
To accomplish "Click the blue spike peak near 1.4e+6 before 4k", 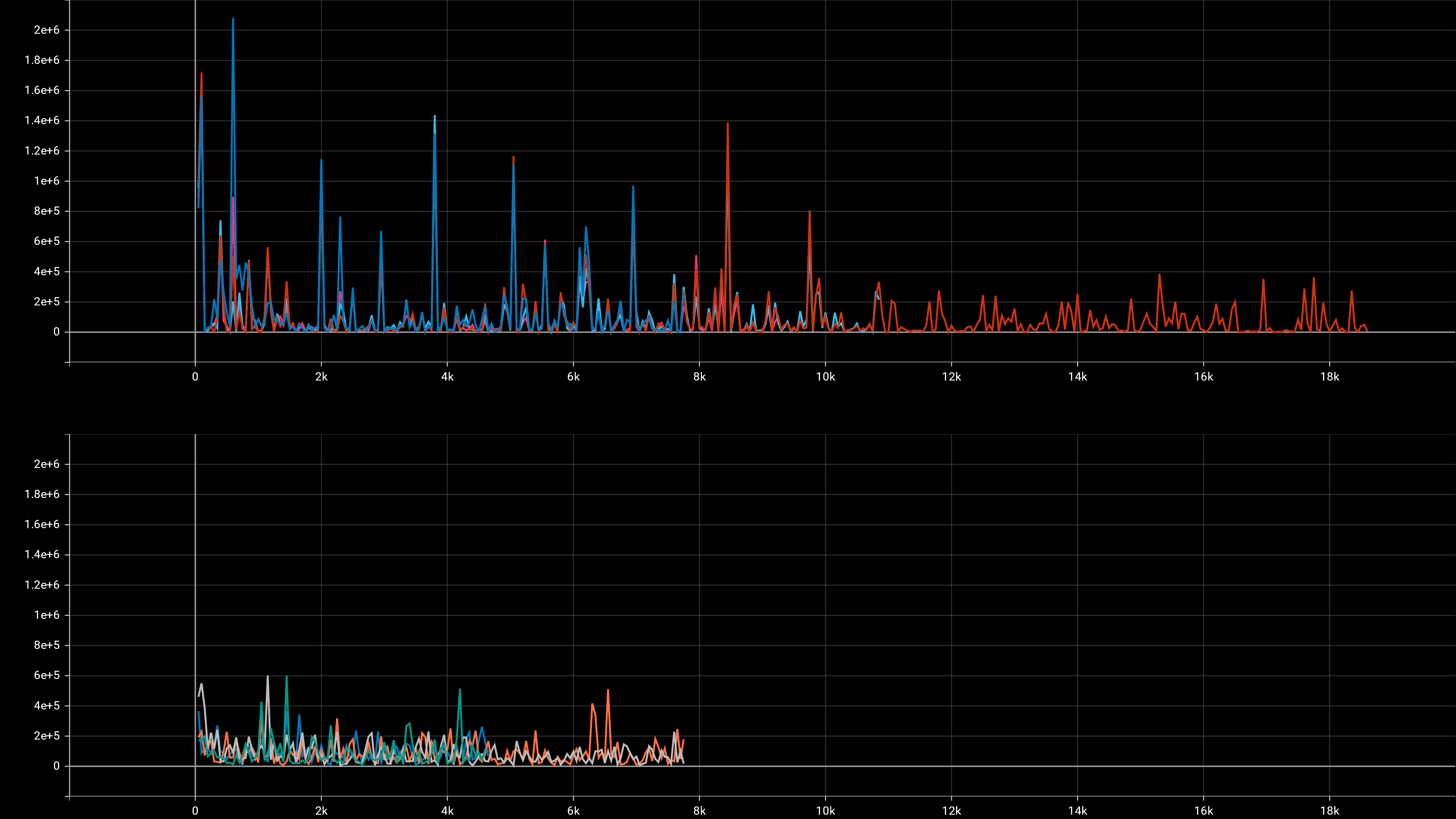I will click(x=435, y=116).
